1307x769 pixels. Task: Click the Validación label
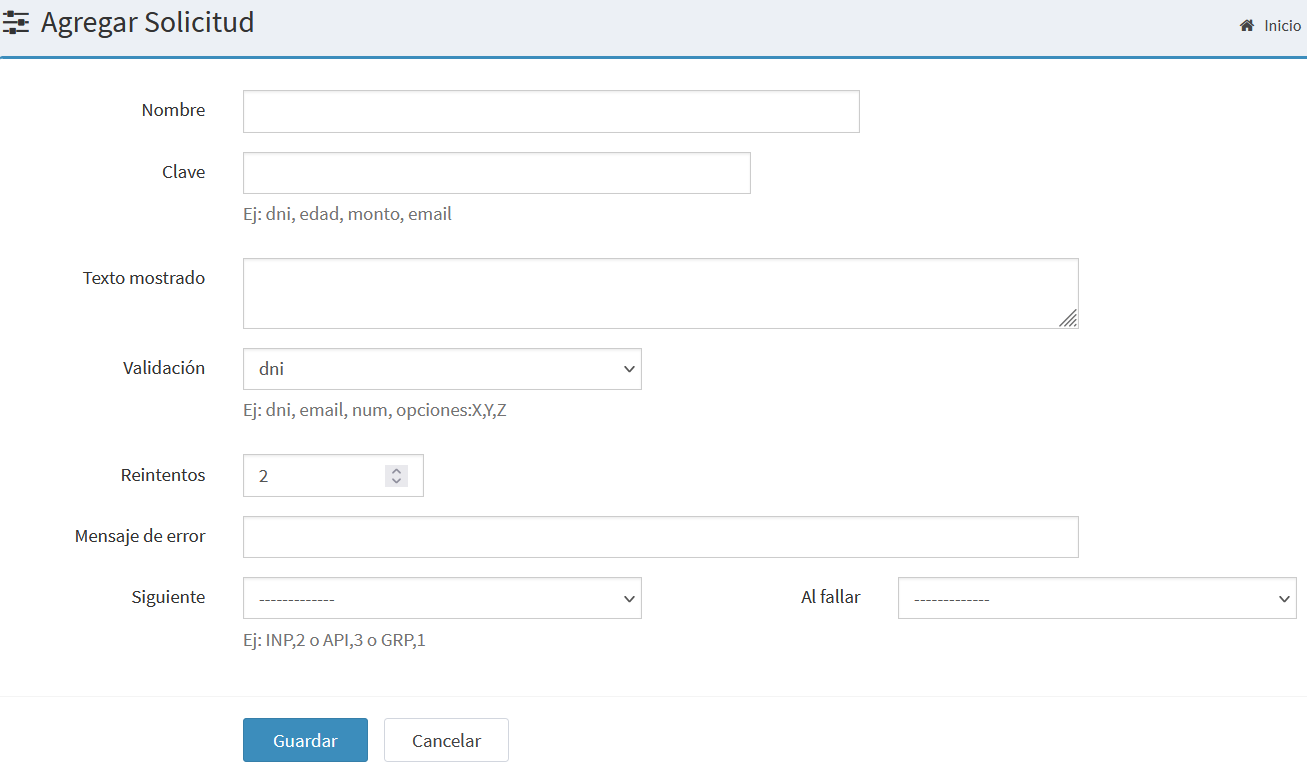tap(164, 368)
